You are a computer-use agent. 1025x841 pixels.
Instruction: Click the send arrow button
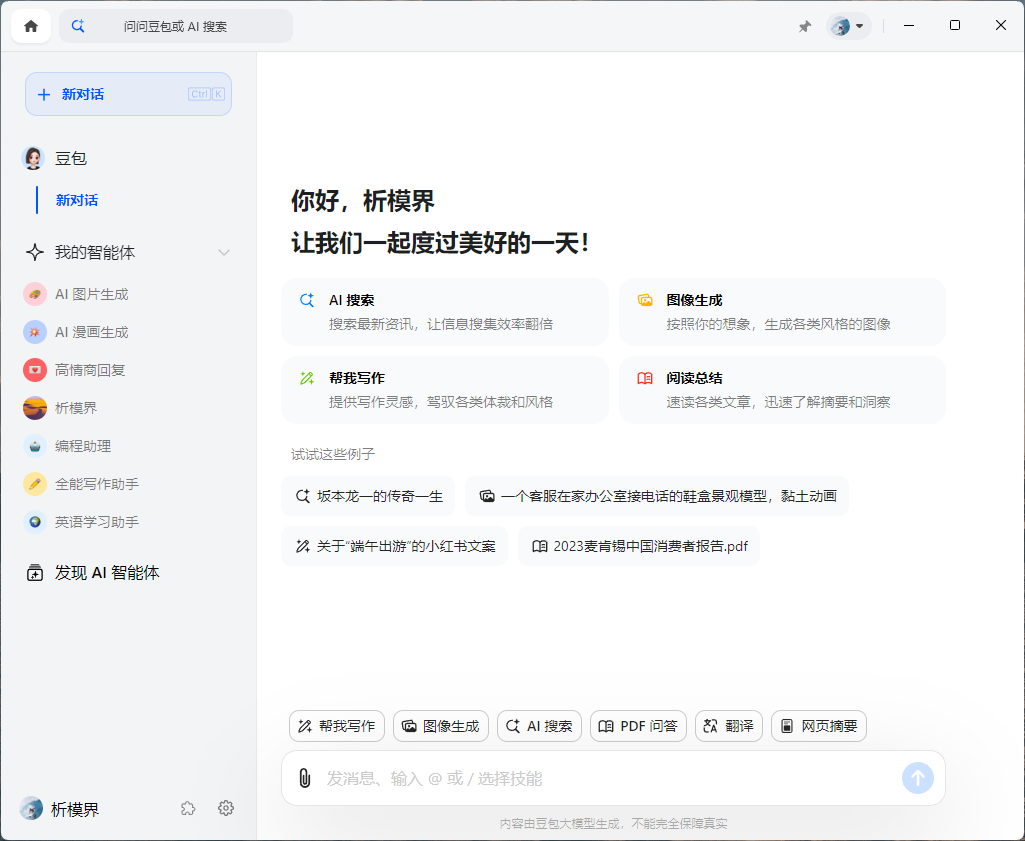[x=917, y=778]
